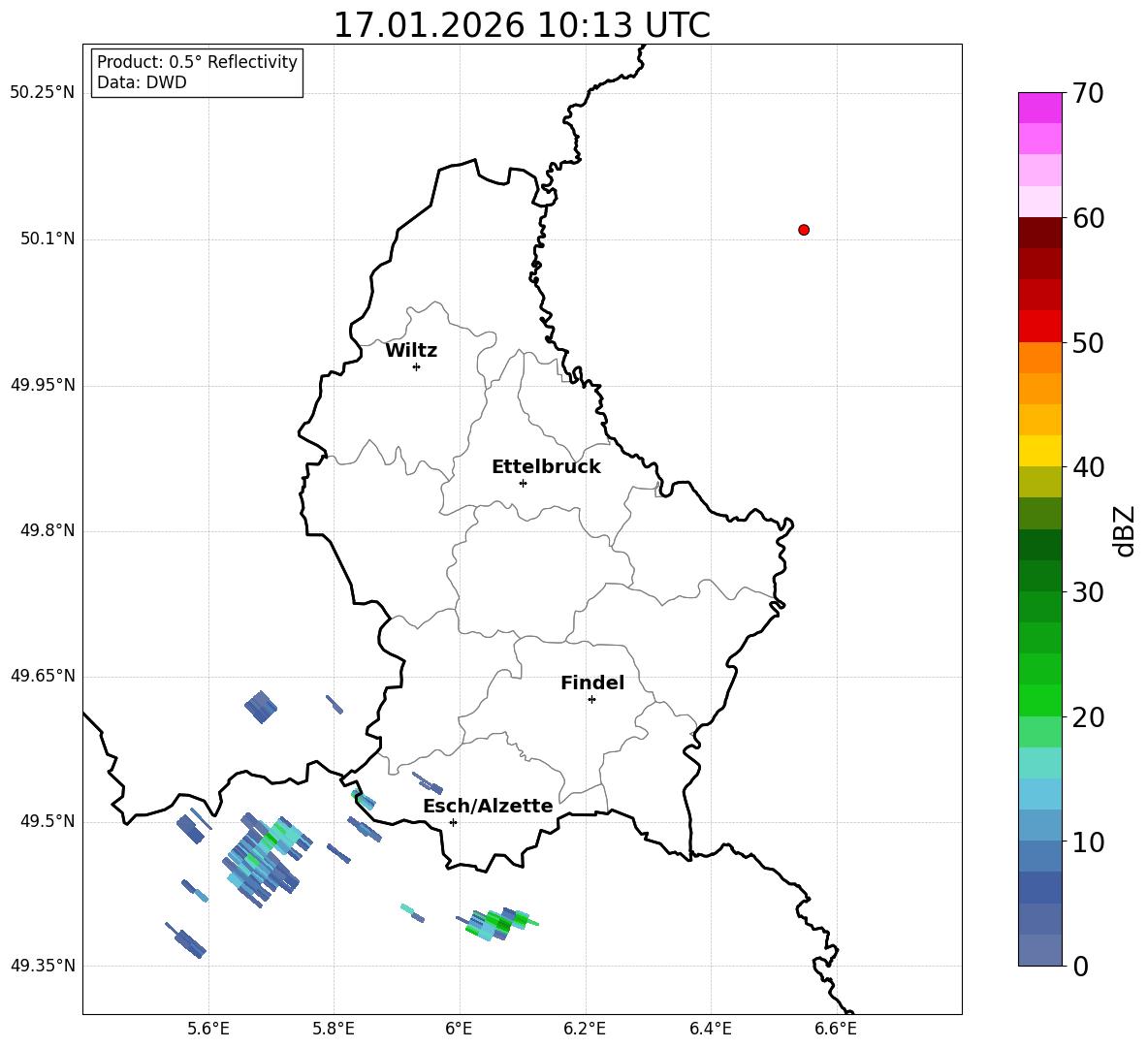Click the Findel station cross marker
Screen dimensions: 1148x1048
pyautogui.click(x=591, y=700)
